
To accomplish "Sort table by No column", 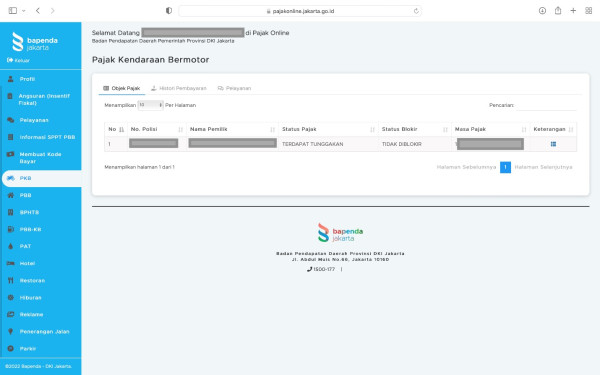I will pos(116,129).
